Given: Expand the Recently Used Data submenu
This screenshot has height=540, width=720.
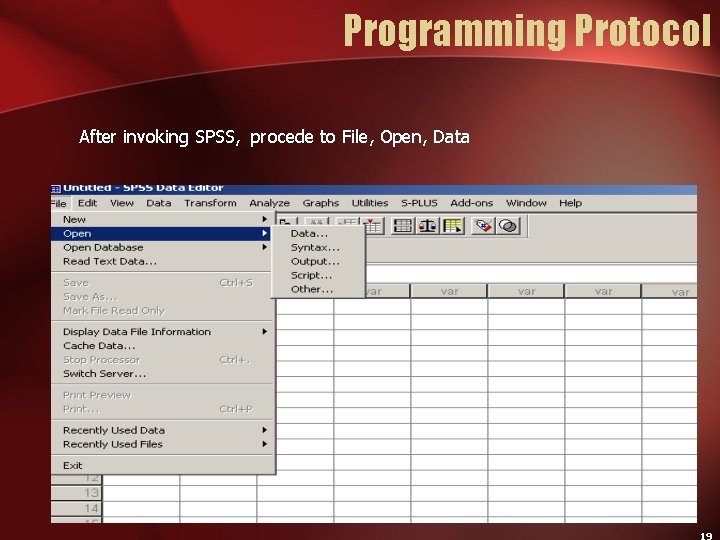Looking at the screenshot, I should 163,430.
